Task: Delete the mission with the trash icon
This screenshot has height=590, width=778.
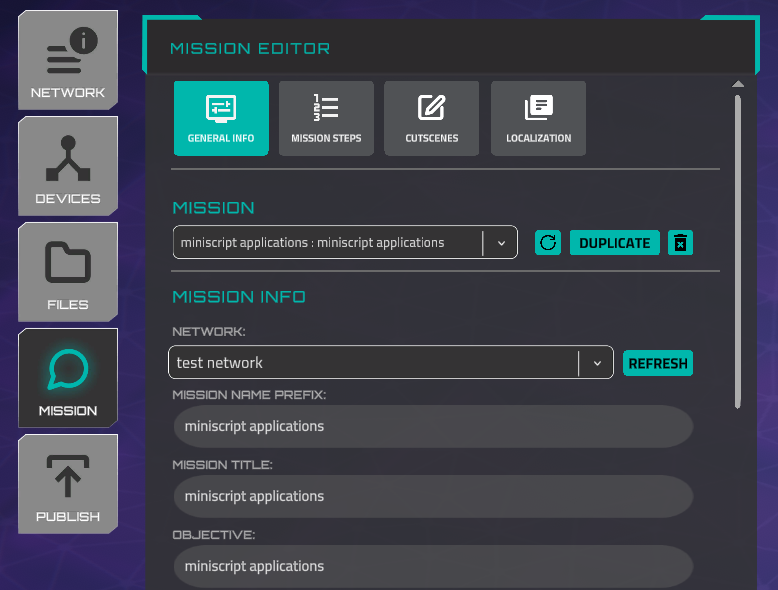Action: coord(681,243)
